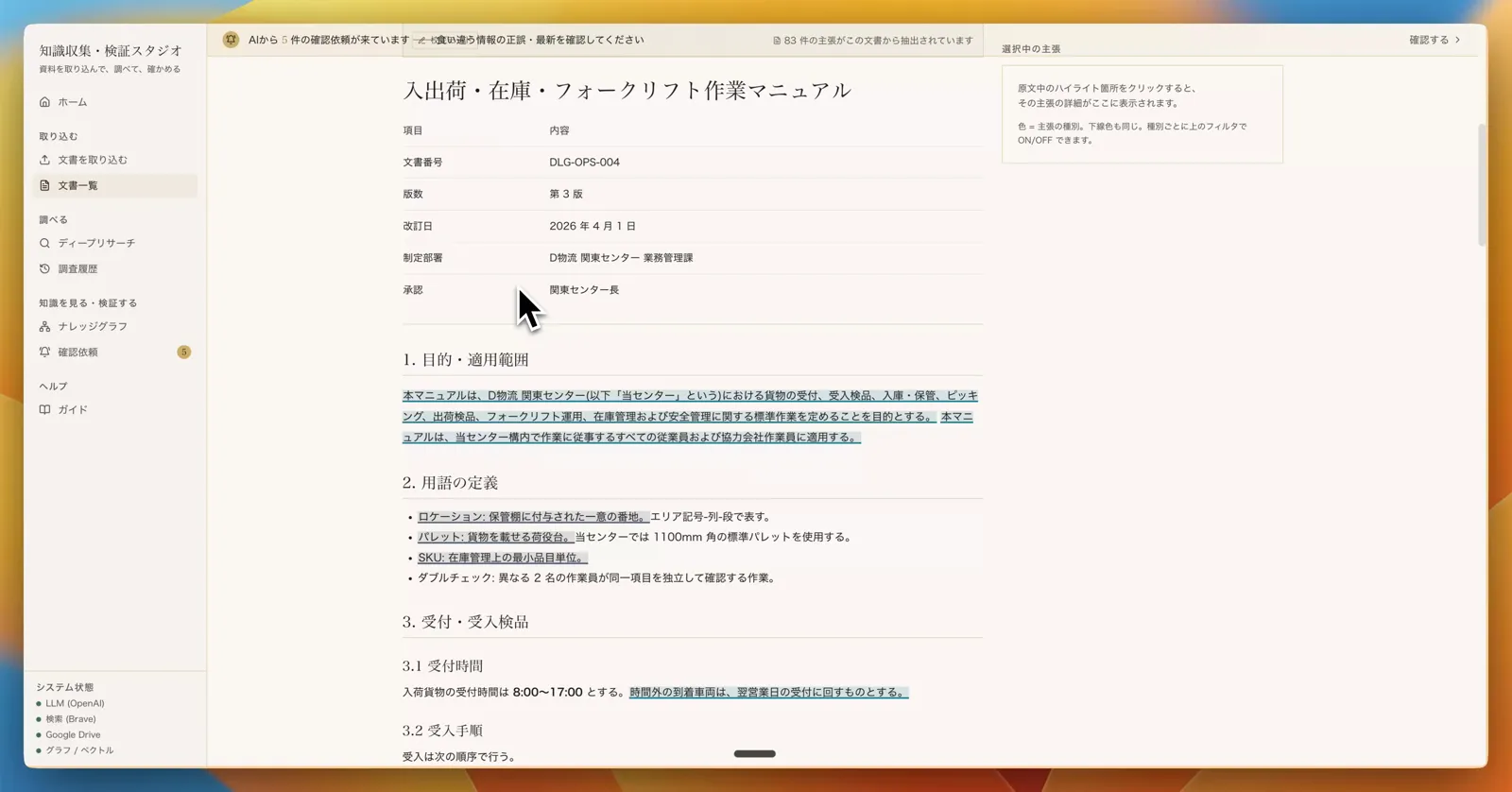The image size is (1512, 792).
Task: Click the row label 改訂日
Action: 418,226
